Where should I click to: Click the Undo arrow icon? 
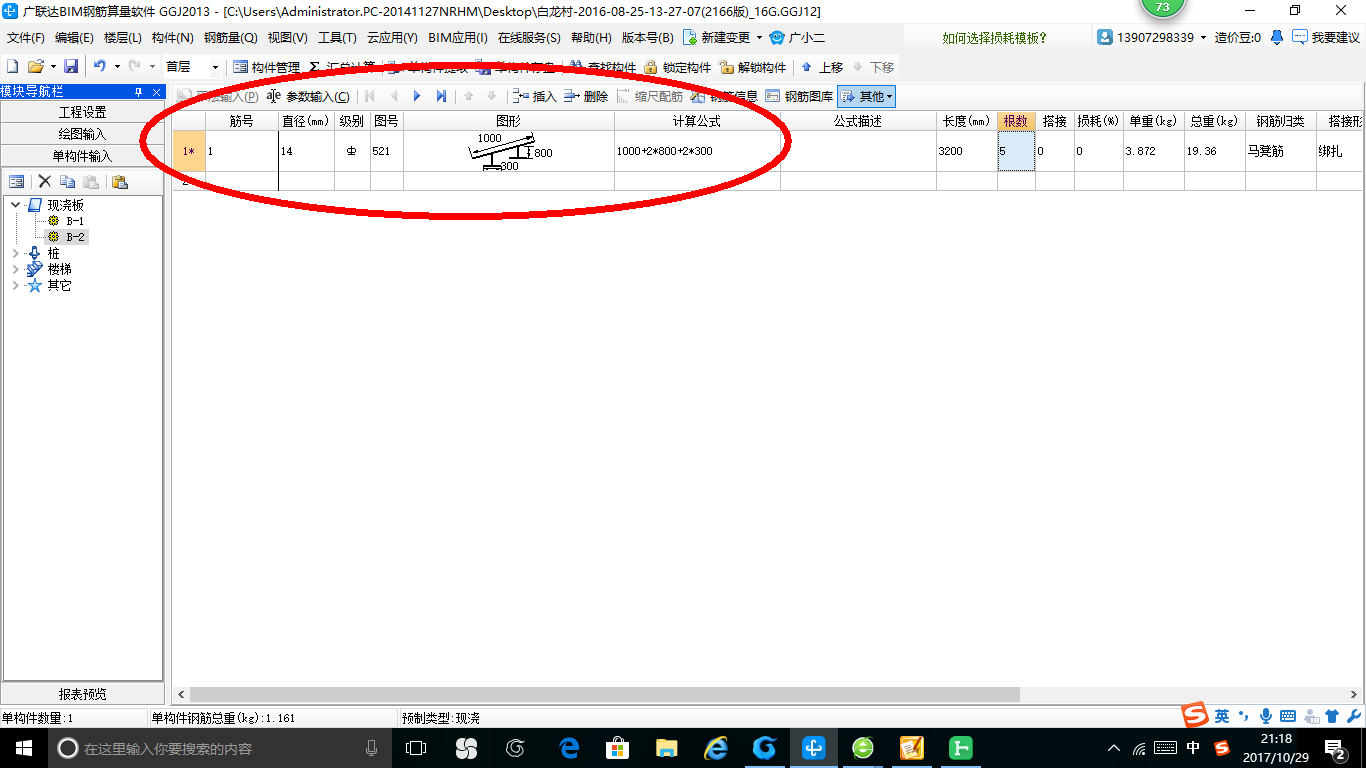click(99, 67)
